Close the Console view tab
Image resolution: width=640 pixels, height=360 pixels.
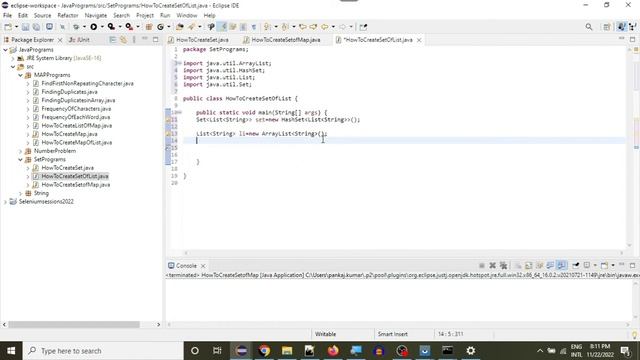[x=203, y=266]
